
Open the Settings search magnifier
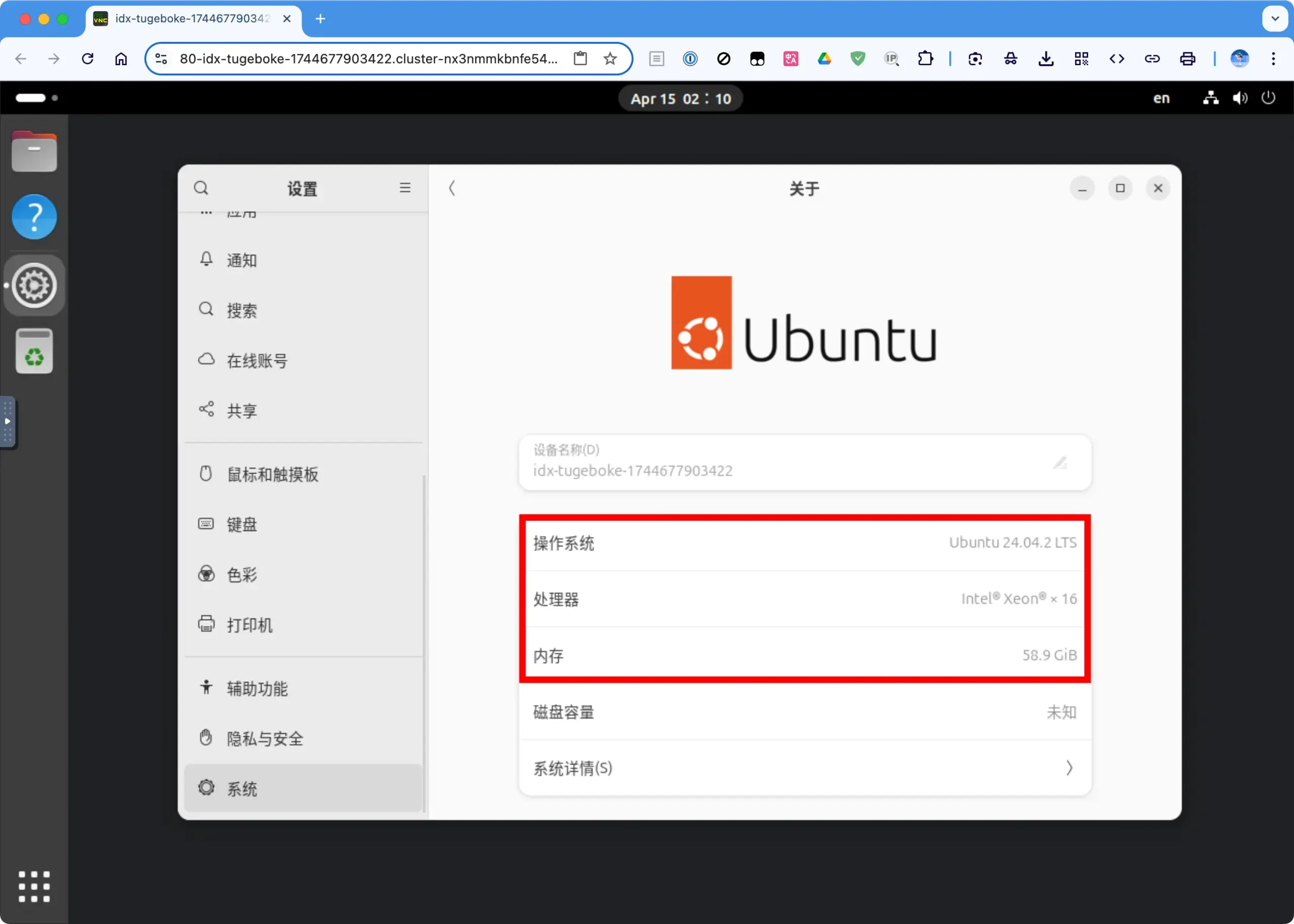click(x=201, y=188)
